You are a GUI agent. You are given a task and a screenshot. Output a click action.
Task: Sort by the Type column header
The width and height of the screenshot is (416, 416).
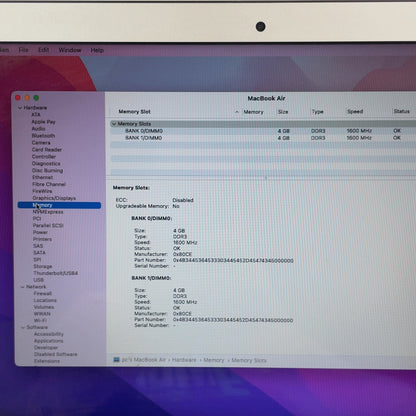point(318,112)
